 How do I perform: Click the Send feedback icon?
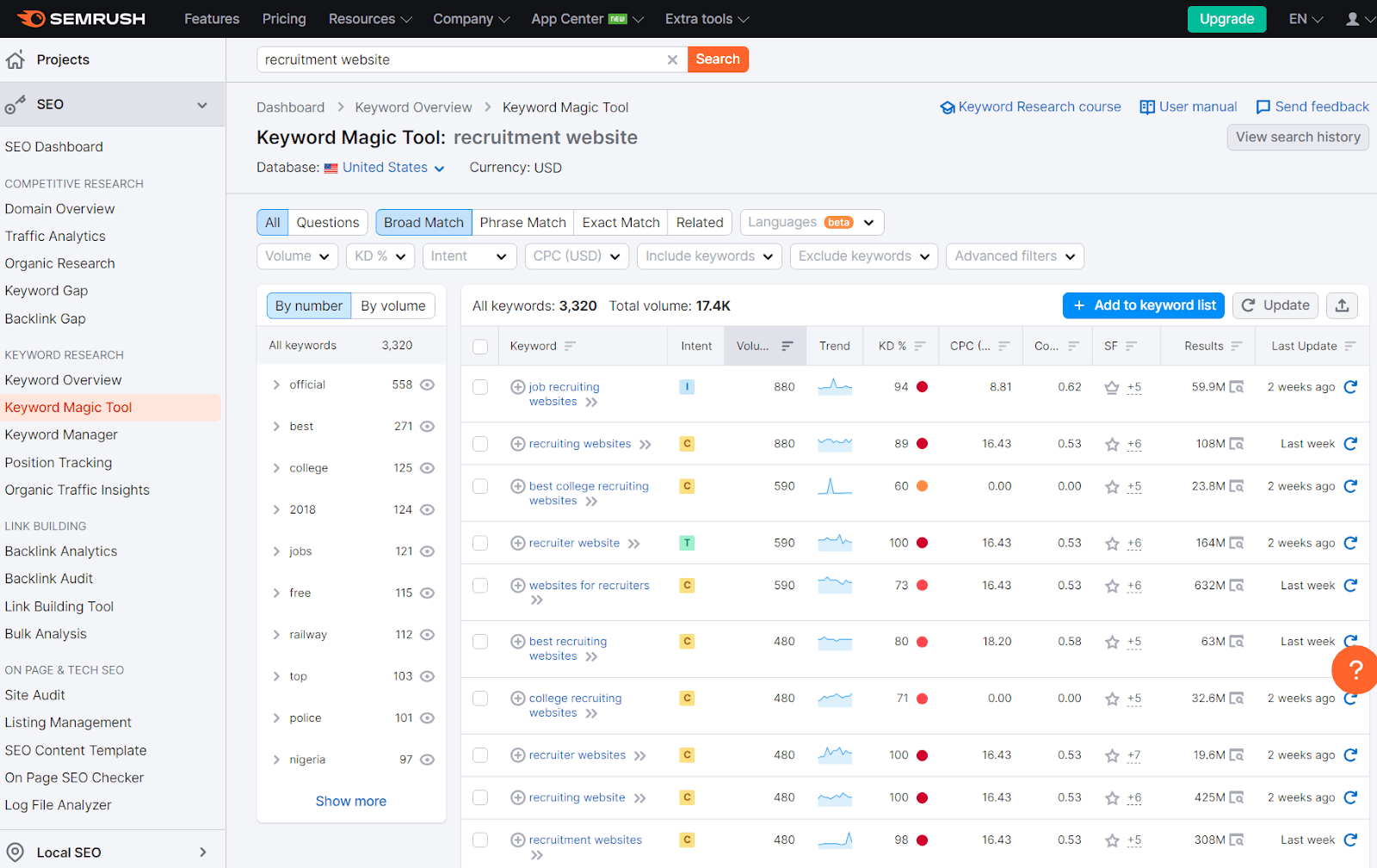click(1263, 107)
